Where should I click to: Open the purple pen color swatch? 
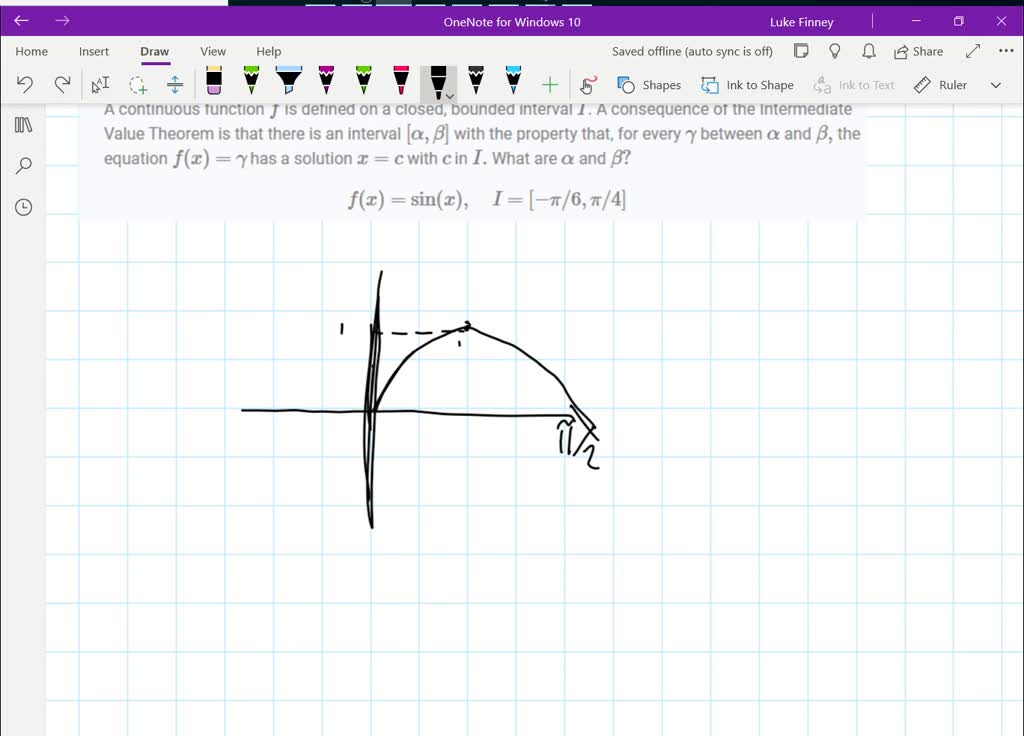328,84
